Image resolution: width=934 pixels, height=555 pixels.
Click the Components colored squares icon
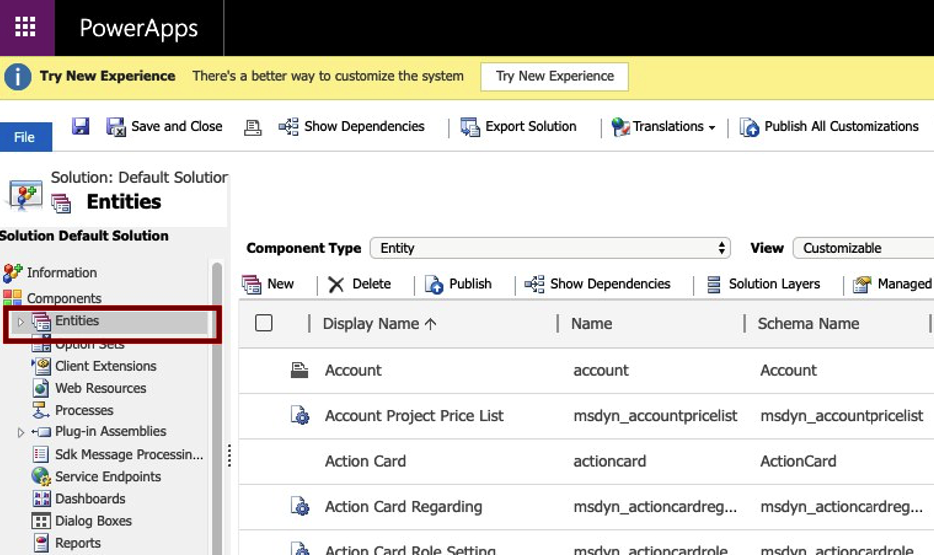tap(13, 297)
